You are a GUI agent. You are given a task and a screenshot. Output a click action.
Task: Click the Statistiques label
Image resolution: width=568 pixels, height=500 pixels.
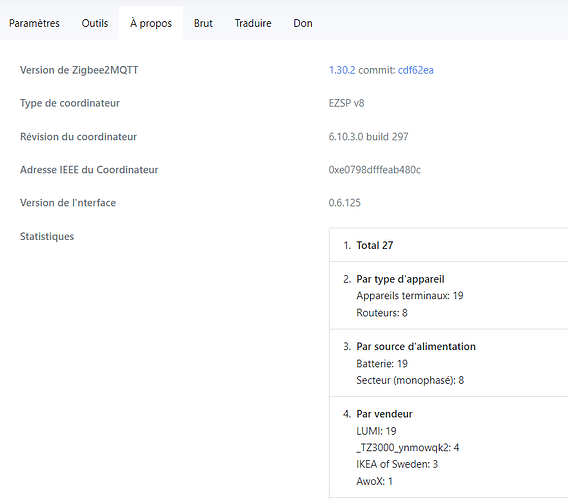(47, 236)
